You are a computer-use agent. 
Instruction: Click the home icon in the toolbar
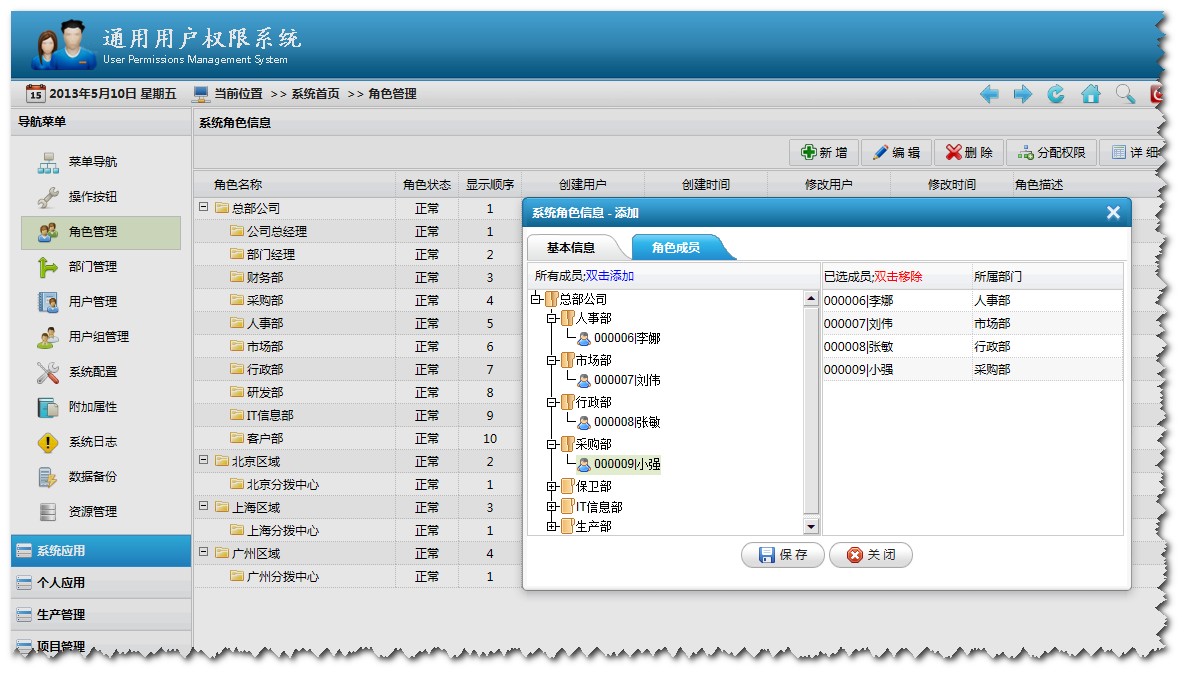point(1090,94)
